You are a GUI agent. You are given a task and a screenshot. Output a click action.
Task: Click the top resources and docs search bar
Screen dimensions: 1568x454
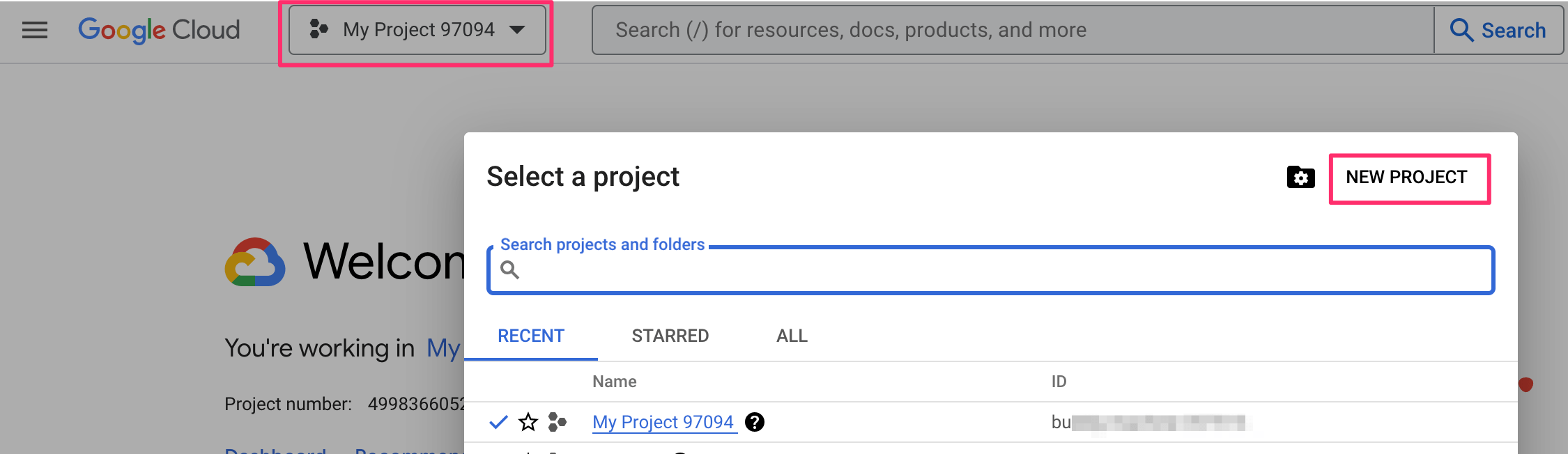1010,30
